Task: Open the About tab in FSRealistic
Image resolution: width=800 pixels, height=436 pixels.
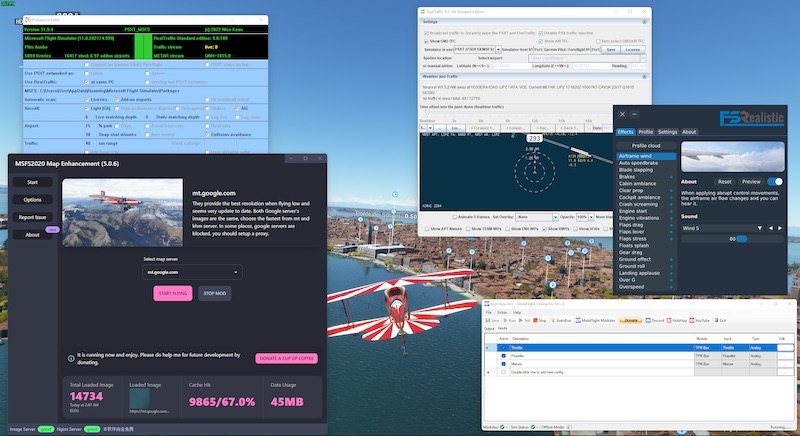Action: [x=689, y=132]
